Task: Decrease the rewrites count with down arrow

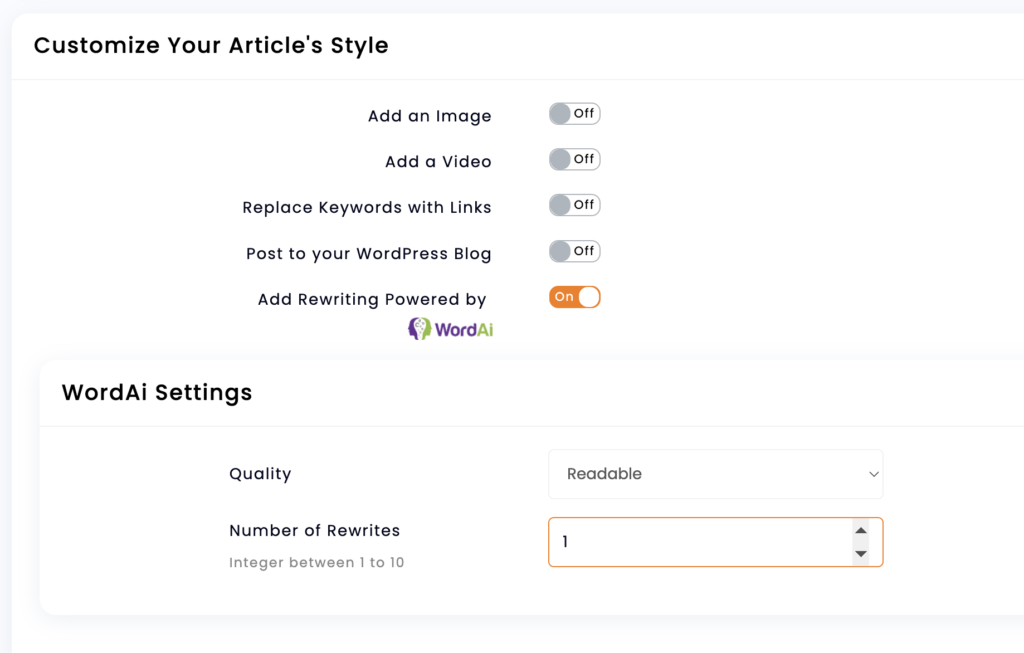Action: coord(861,554)
